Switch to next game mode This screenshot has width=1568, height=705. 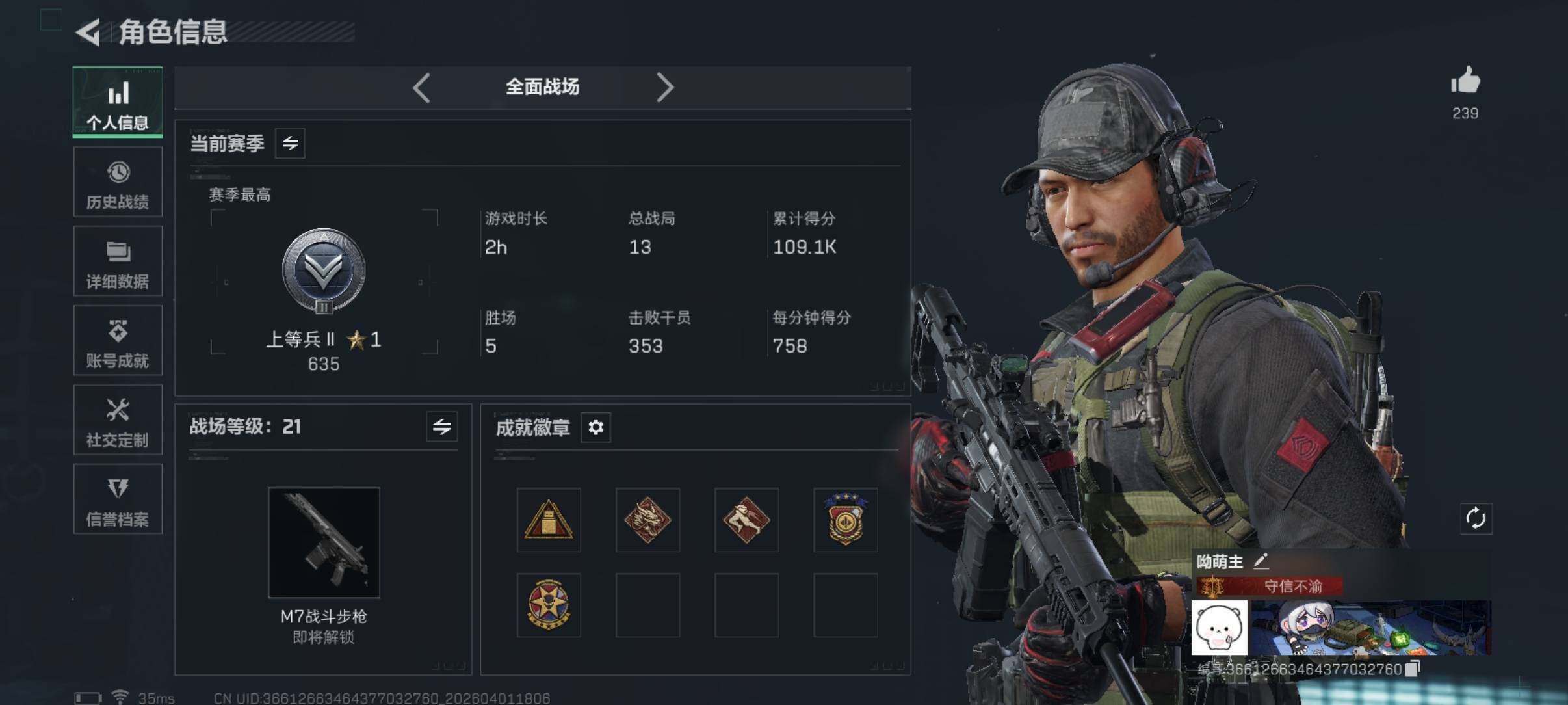[x=664, y=88]
